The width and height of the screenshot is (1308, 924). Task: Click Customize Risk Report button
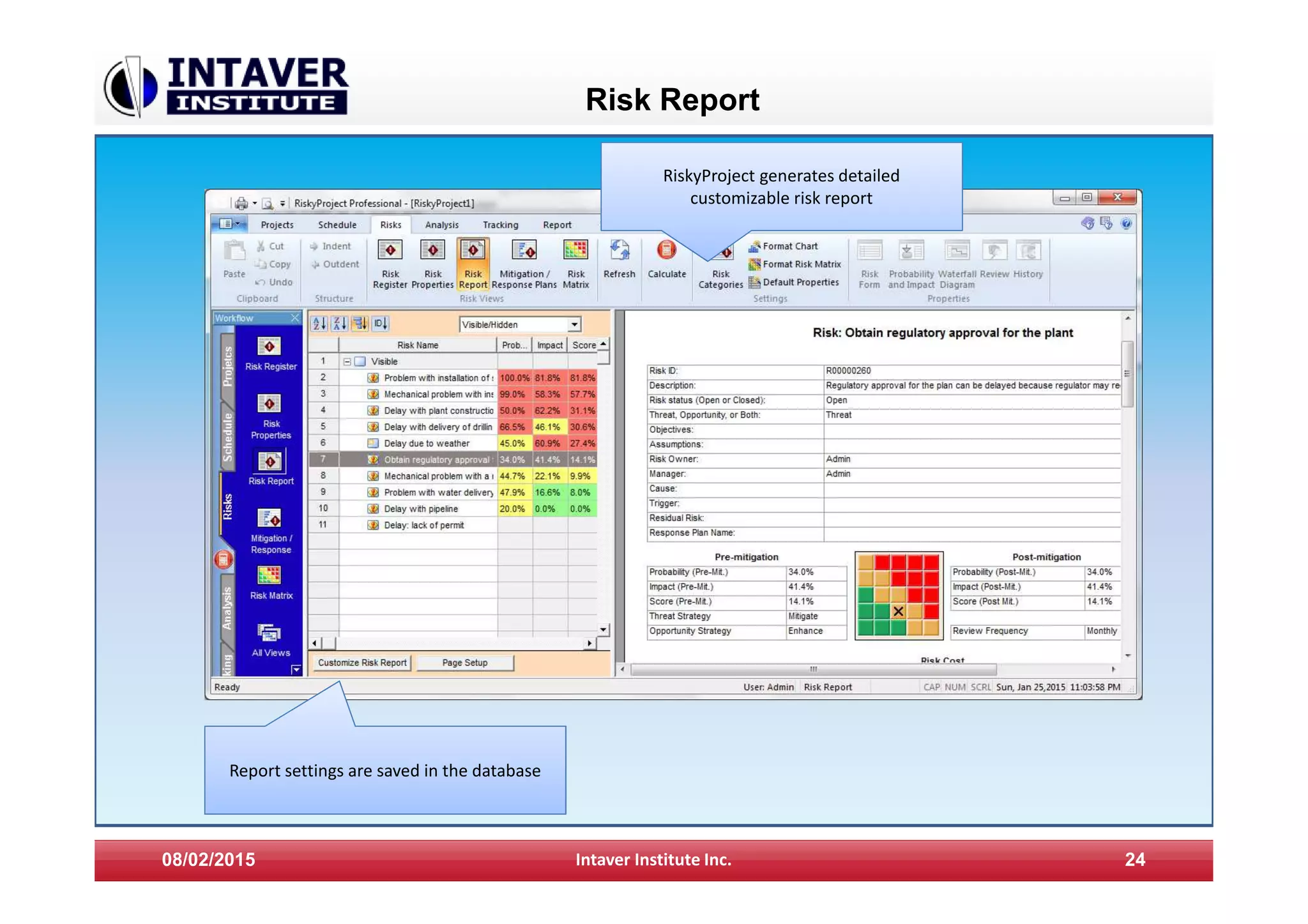click(x=362, y=663)
